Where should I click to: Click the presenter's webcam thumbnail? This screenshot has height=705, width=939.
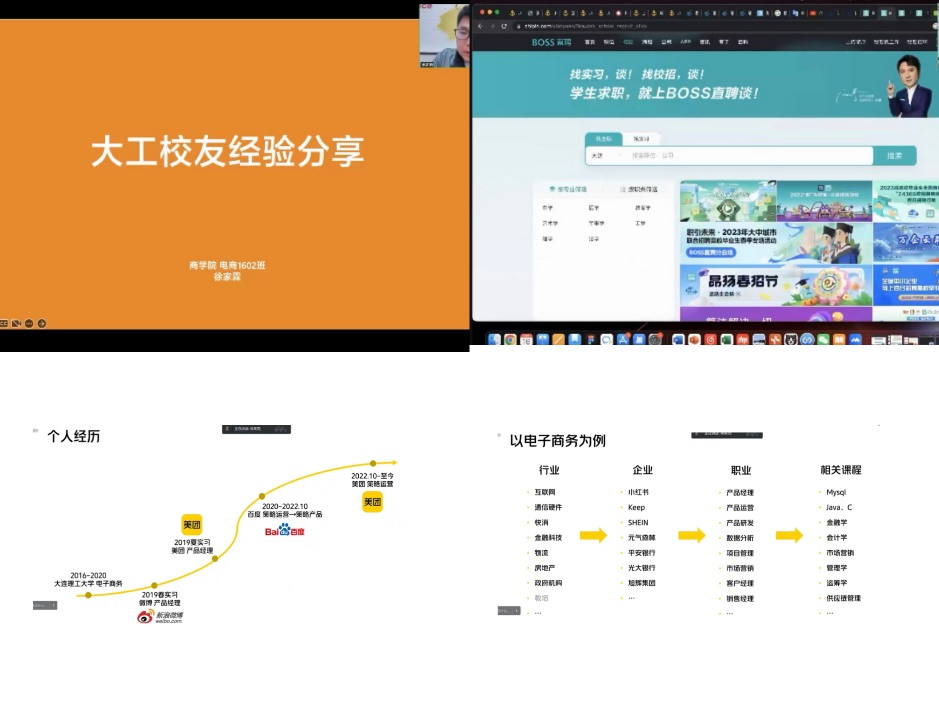click(x=444, y=35)
